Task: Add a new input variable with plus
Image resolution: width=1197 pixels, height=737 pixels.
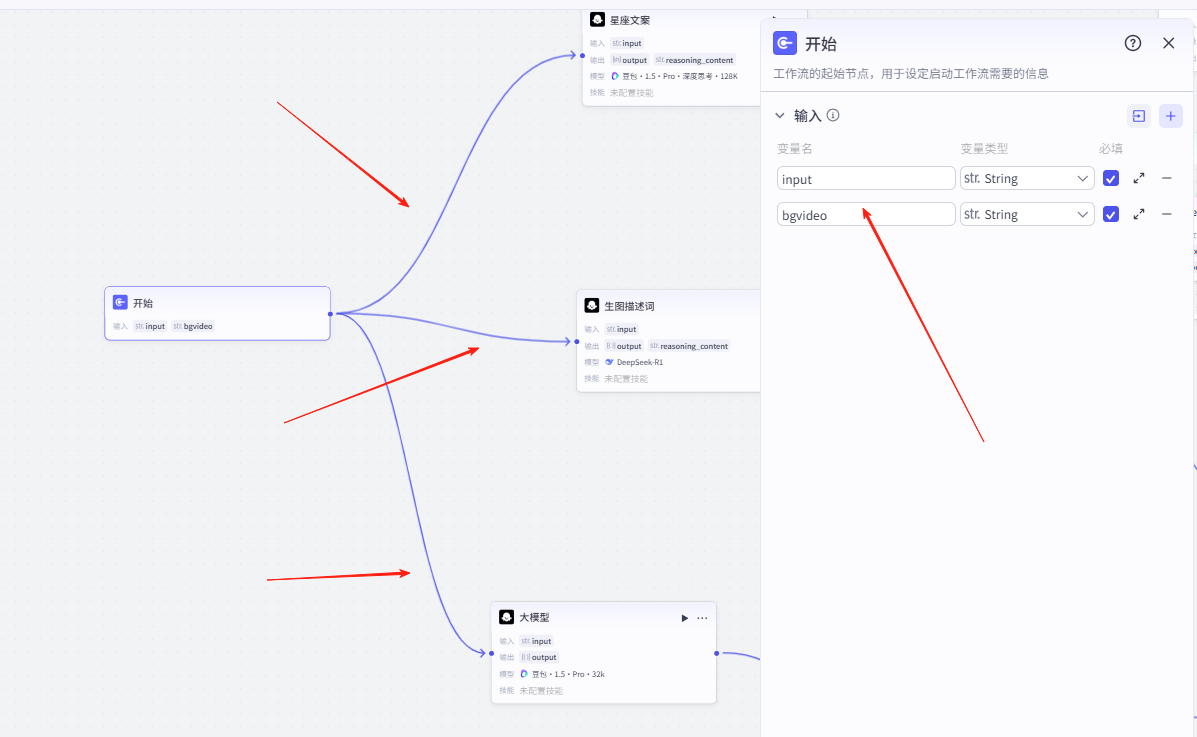Action: tap(1171, 116)
